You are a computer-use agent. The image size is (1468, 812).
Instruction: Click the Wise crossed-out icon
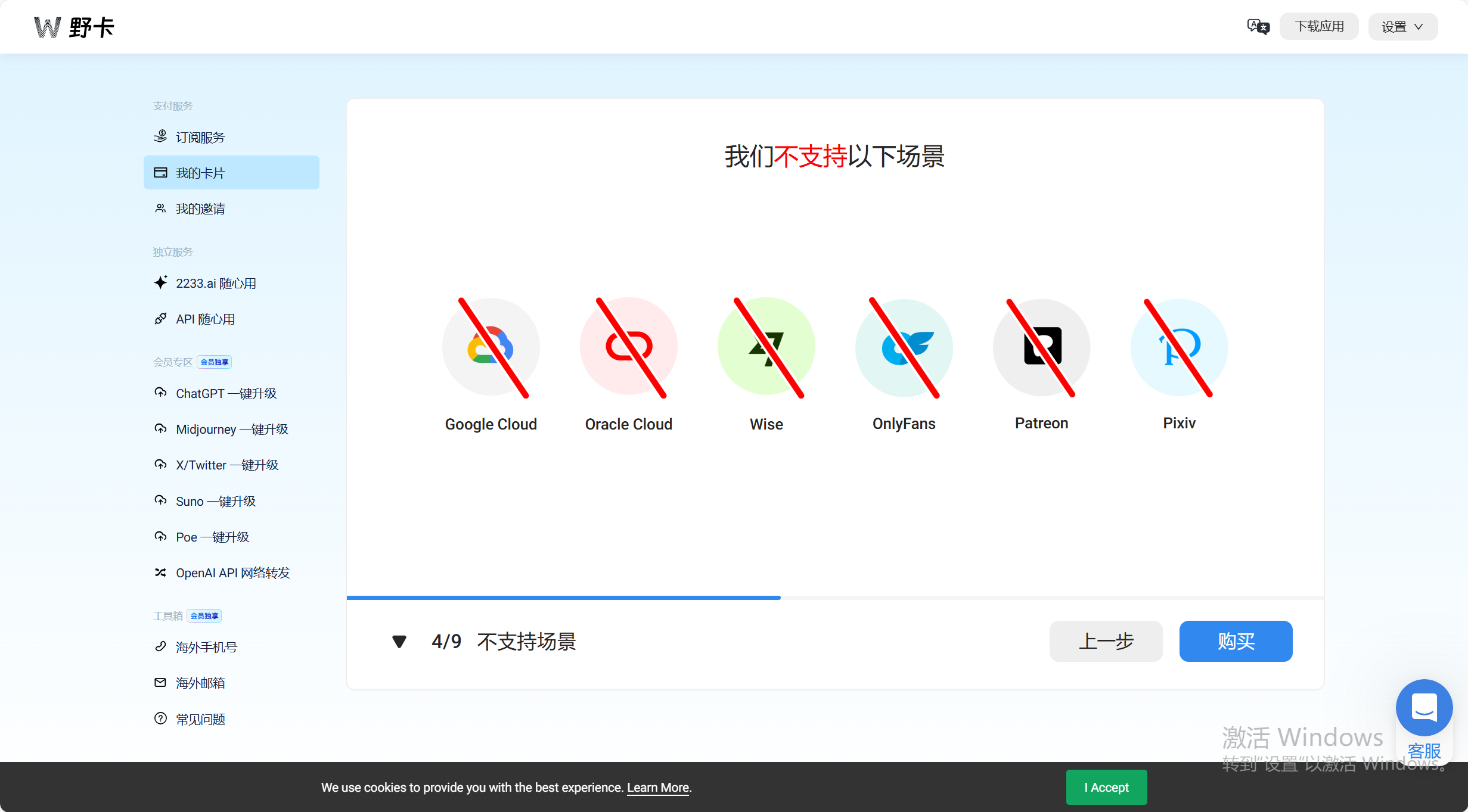click(766, 347)
